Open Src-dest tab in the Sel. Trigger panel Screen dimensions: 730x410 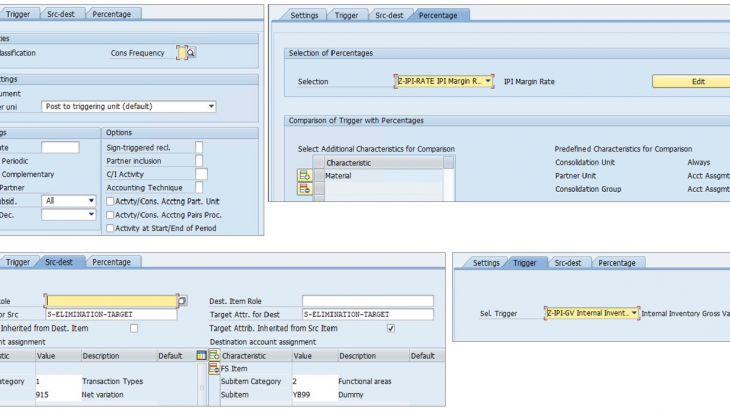click(x=568, y=263)
